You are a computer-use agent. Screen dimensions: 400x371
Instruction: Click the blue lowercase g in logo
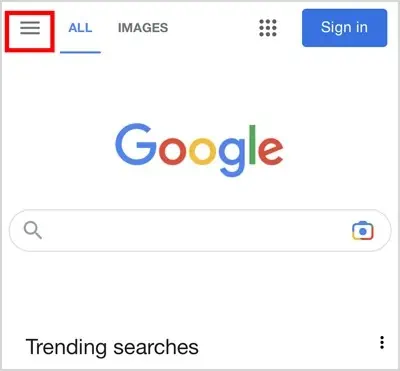(232, 157)
